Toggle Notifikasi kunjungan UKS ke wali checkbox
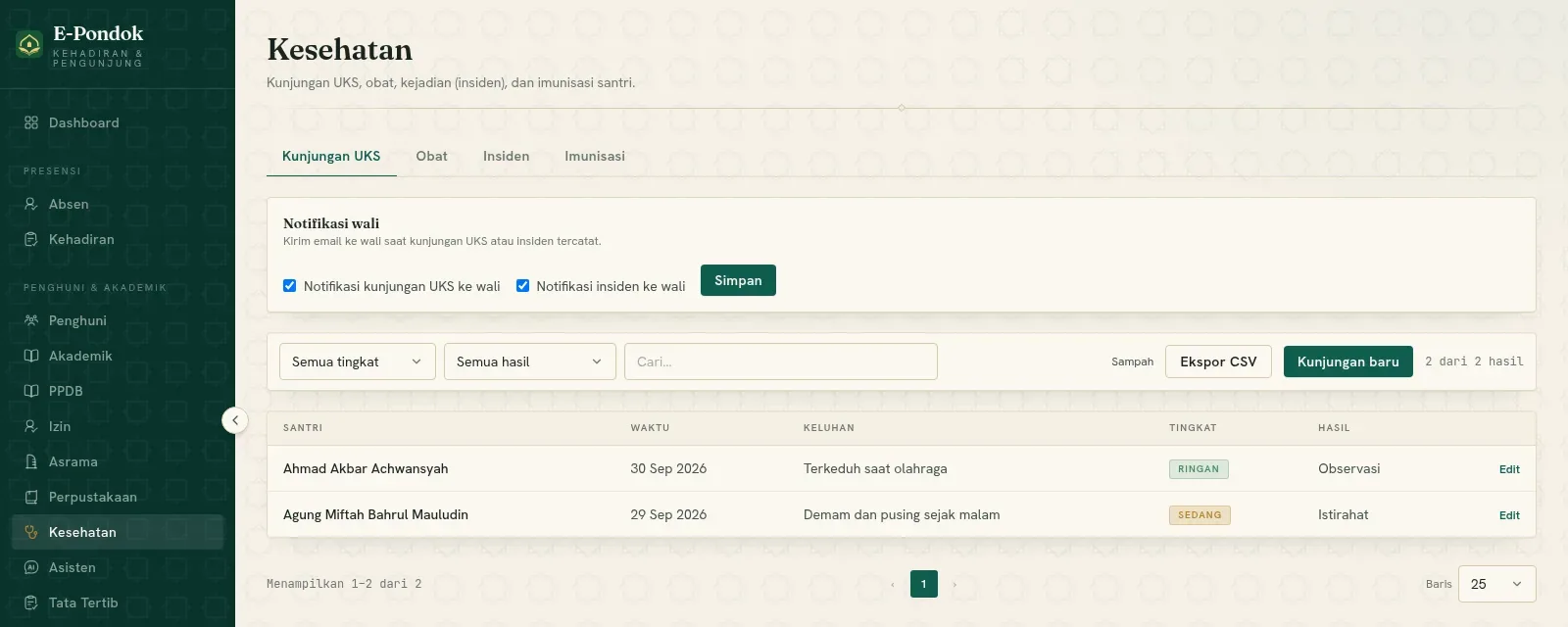Viewport: 1568px width, 627px height. click(x=290, y=286)
